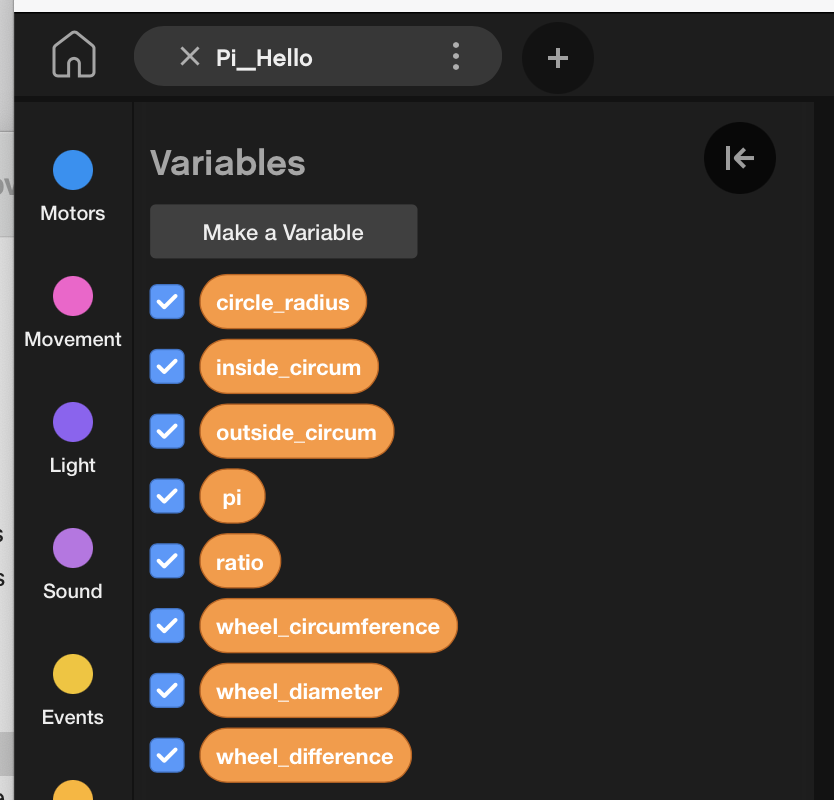
Task: Go to the Home screen icon
Action: 74,55
